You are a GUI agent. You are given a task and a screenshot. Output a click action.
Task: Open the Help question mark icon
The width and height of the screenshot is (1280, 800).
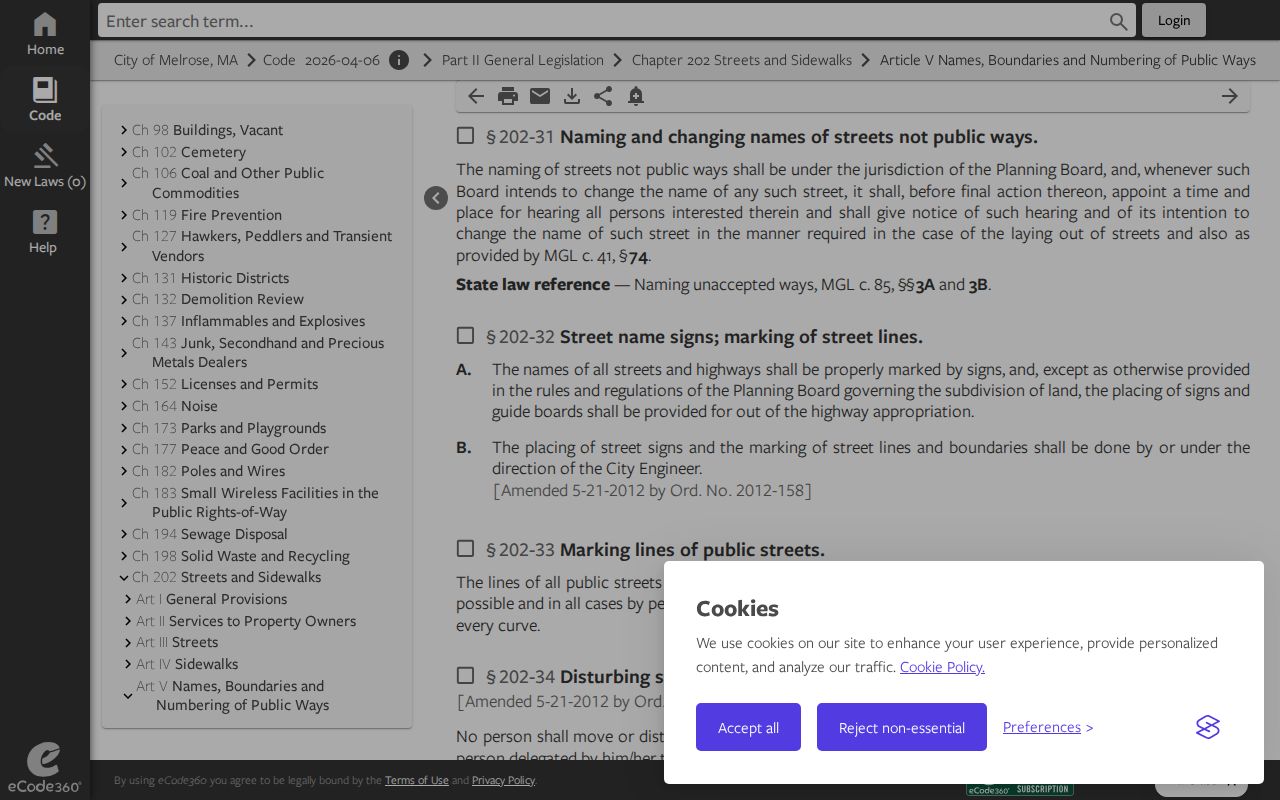[45, 222]
